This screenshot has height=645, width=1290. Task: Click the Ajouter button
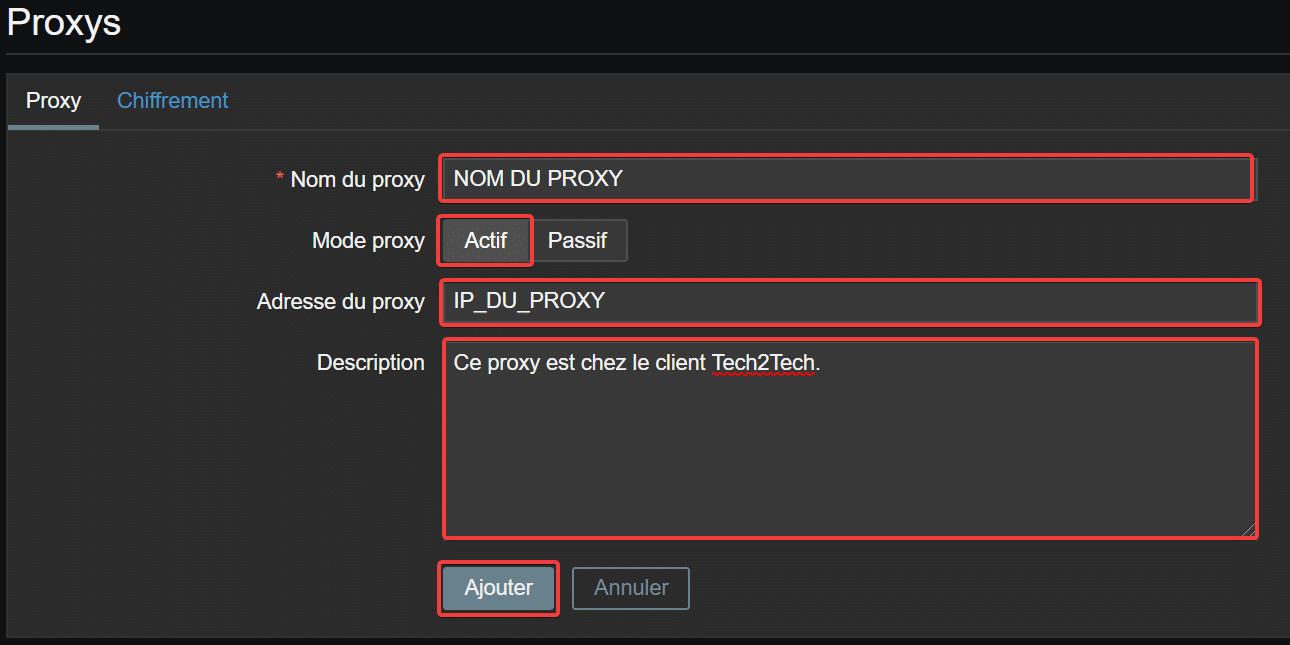point(498,588)
